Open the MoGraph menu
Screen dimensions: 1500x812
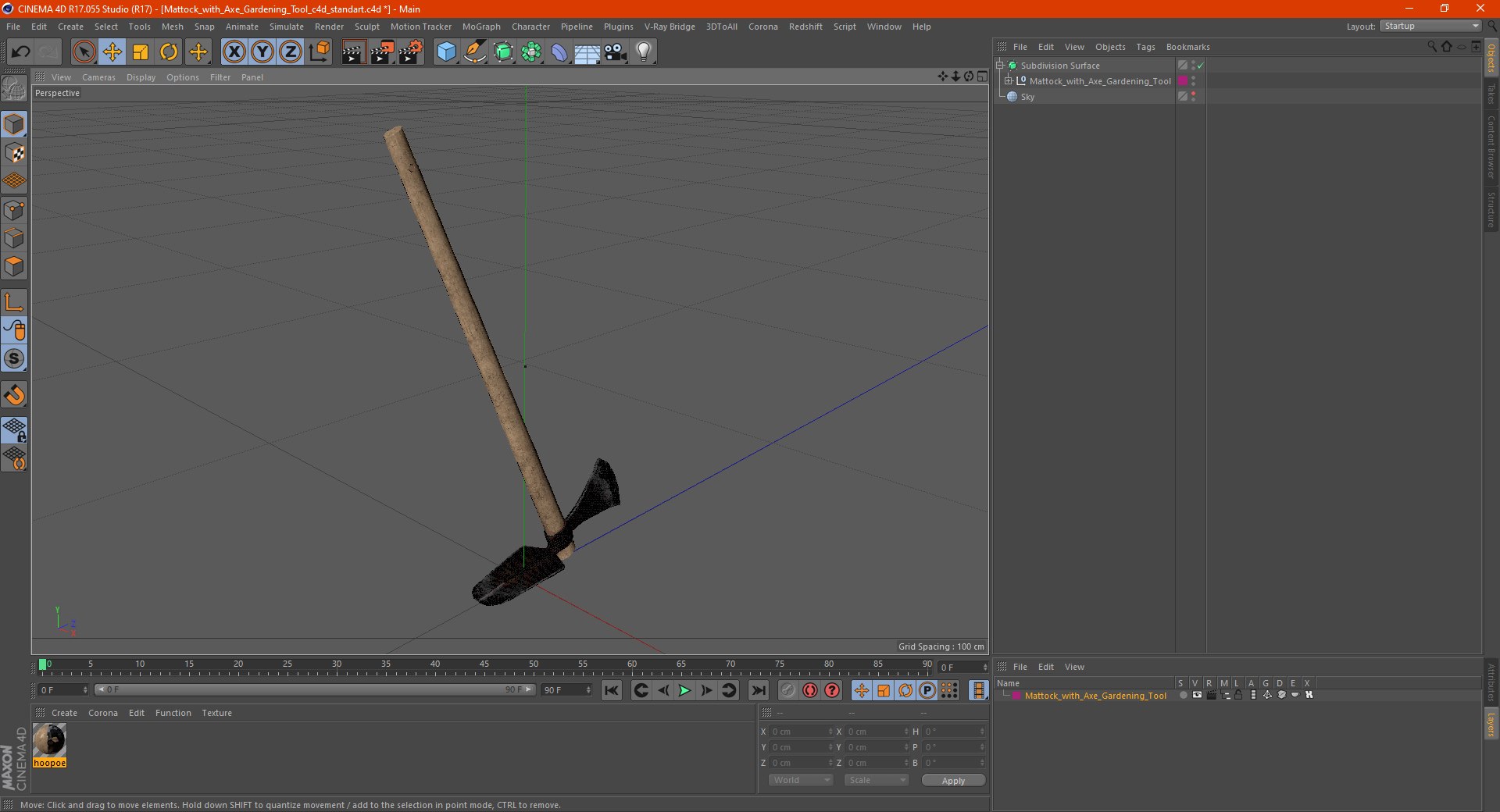[x=481, y=27]
